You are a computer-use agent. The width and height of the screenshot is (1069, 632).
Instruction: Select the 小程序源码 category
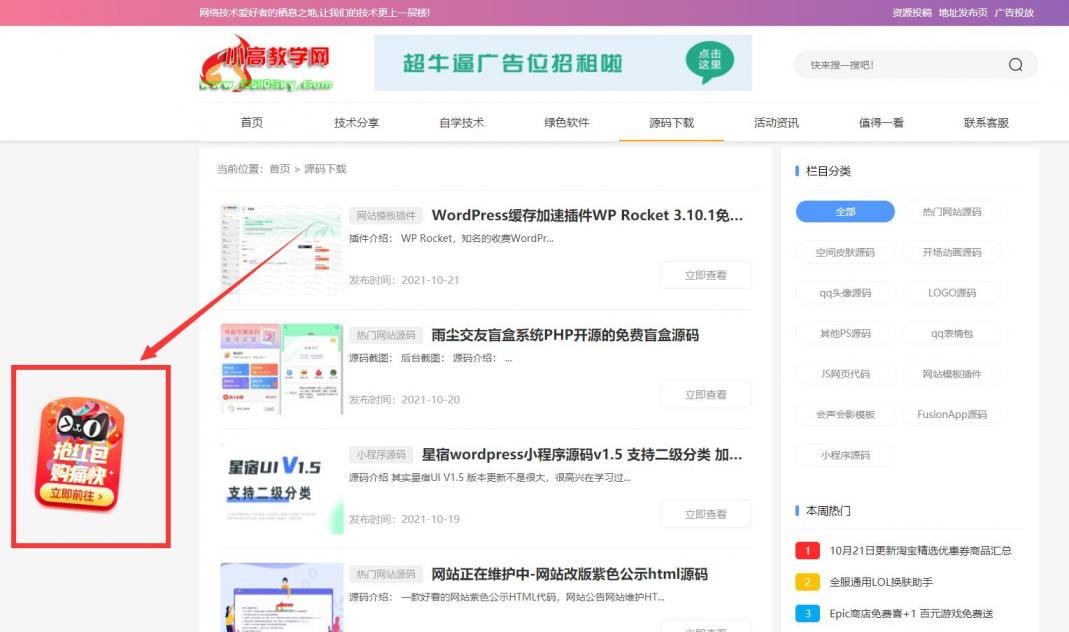[844, 454]
